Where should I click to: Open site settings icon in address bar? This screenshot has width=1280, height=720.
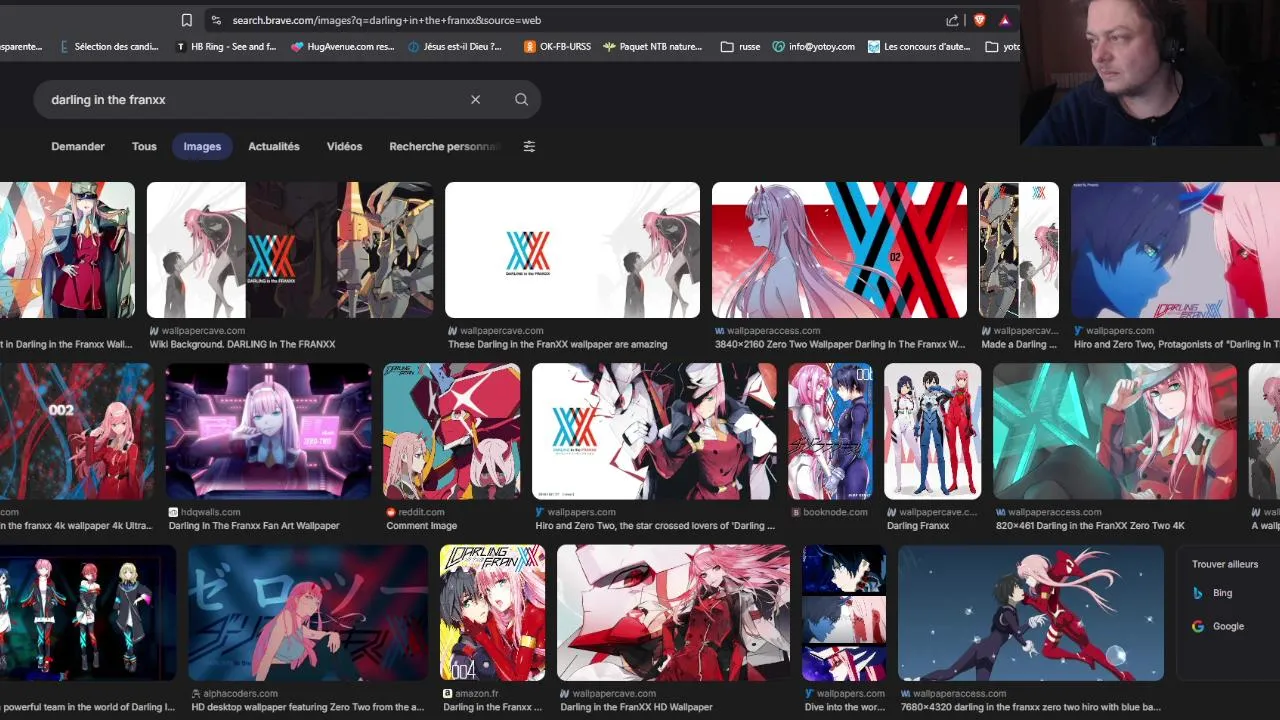pos(215,20)
